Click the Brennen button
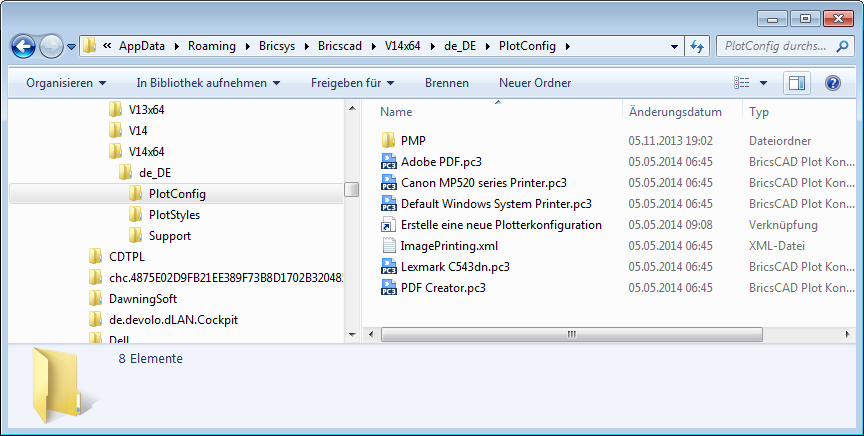 (x=446, y=83)
